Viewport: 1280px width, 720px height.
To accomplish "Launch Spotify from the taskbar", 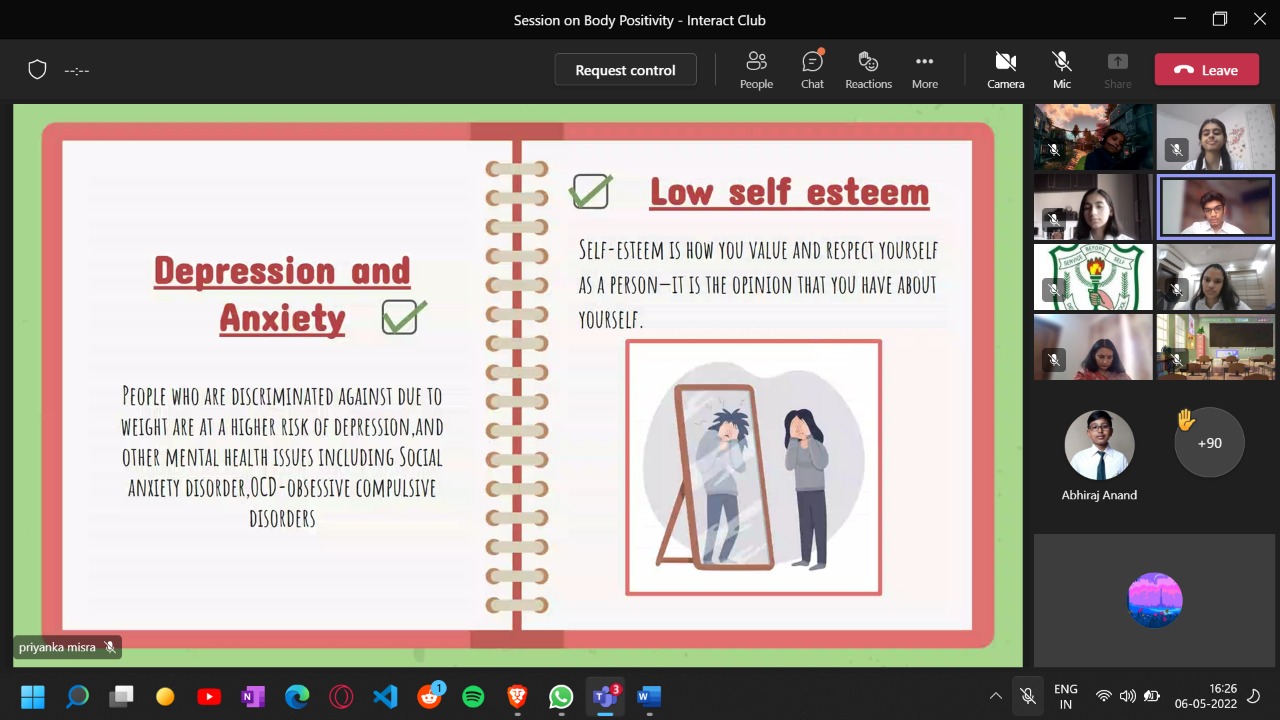I will [472, 695].
